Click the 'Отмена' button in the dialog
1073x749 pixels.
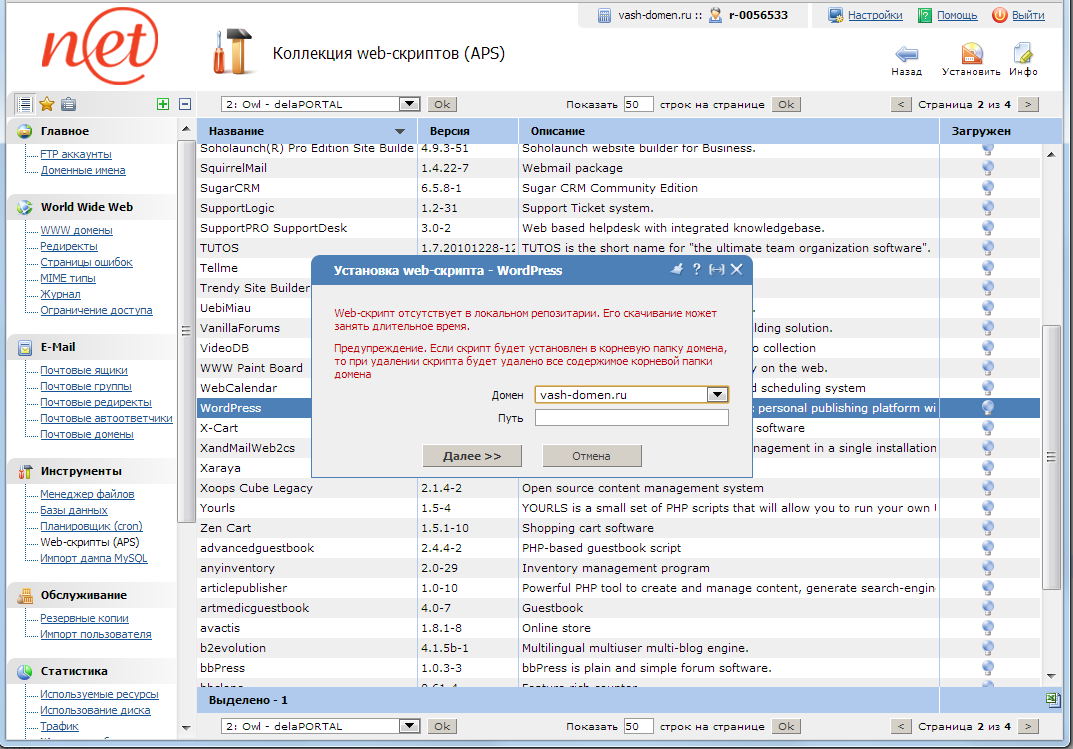(592, 456)
